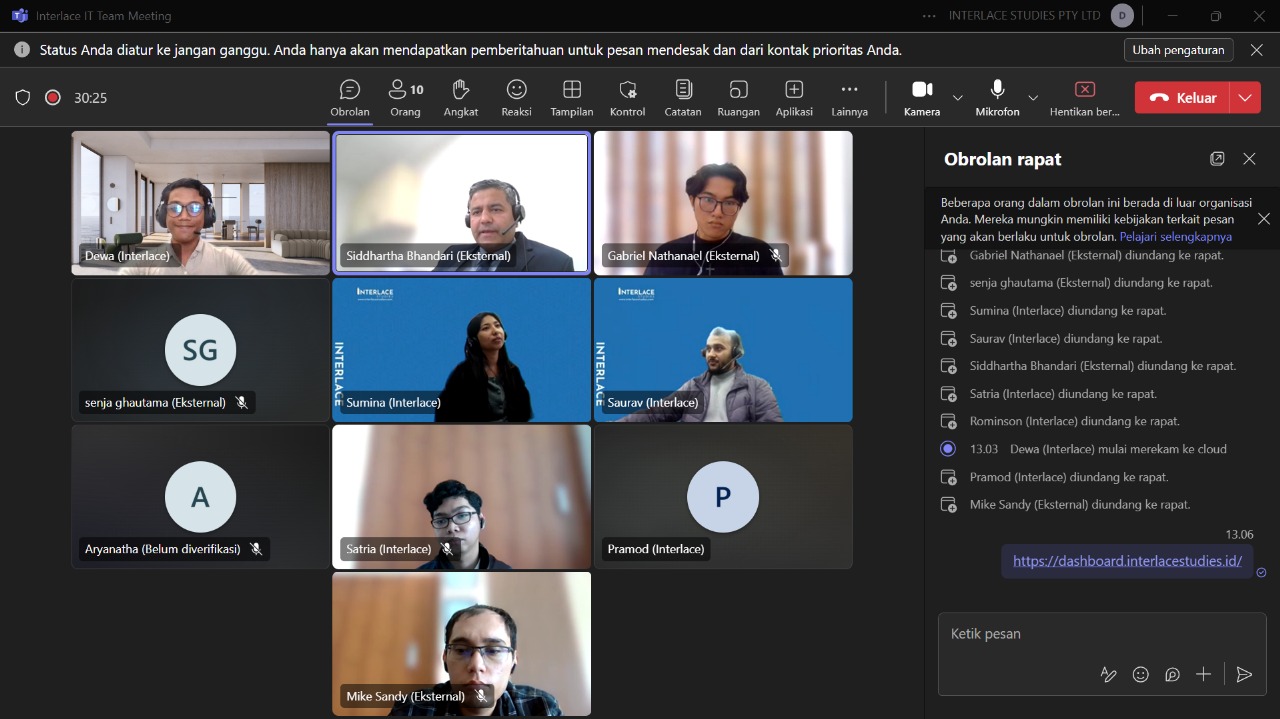The image size is (1280, 719).
Task: Select Siddhartha Bhandari's video tile
Action: click(461, 203)
